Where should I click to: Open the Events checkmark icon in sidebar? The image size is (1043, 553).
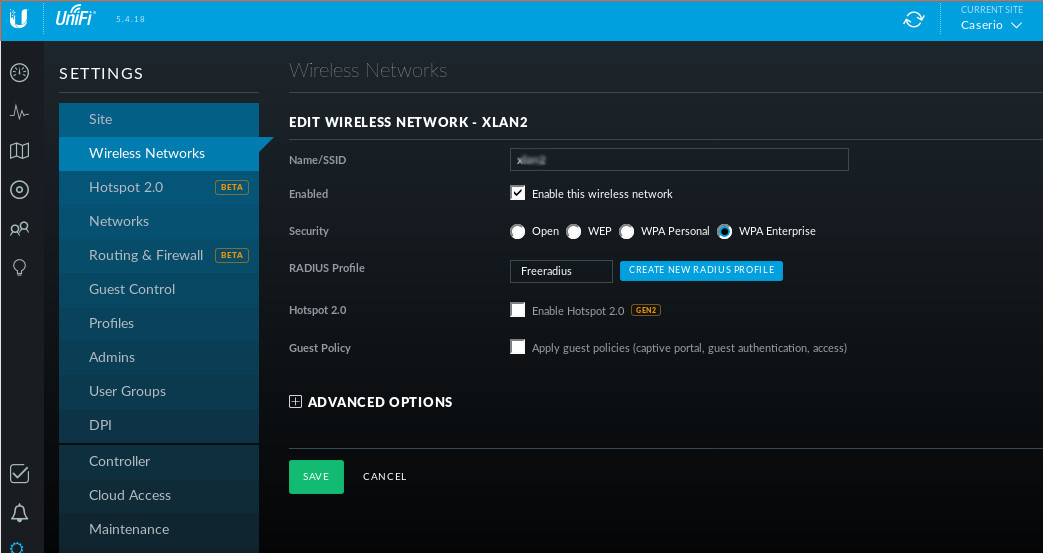click(x=19, y=474)
